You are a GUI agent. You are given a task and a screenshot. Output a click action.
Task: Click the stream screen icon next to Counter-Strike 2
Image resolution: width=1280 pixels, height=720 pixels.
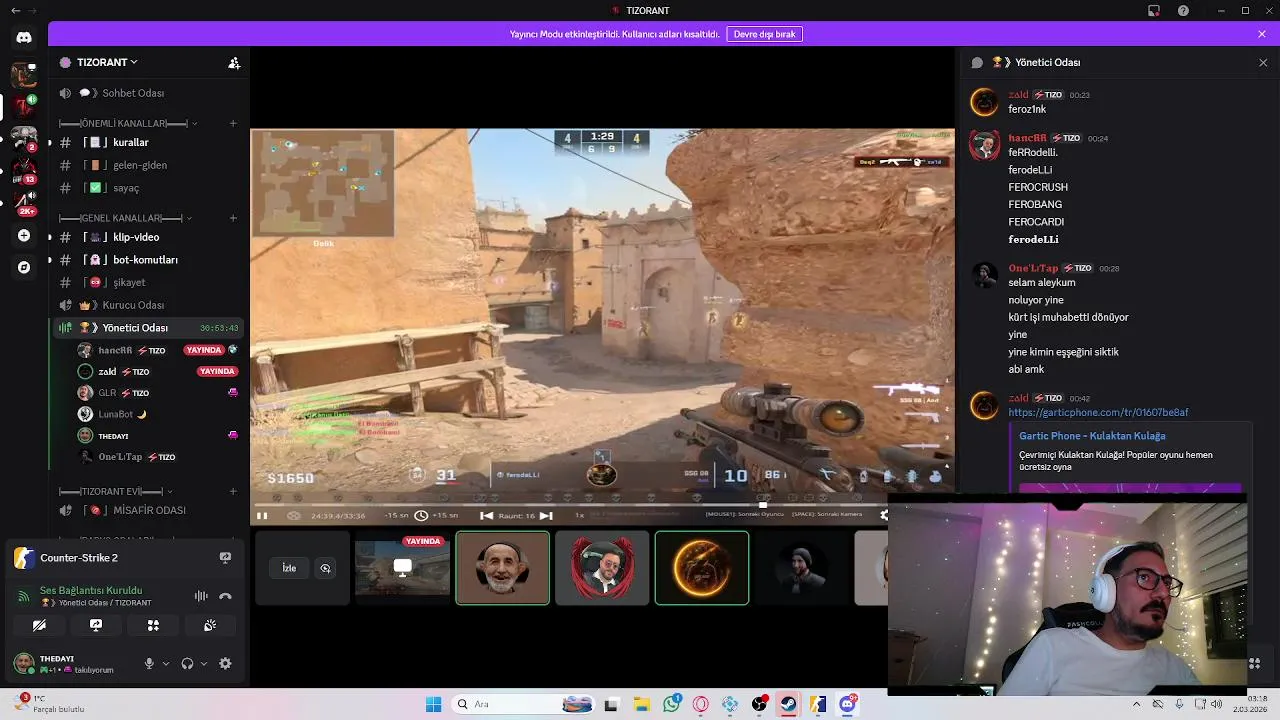pos(225,557)
